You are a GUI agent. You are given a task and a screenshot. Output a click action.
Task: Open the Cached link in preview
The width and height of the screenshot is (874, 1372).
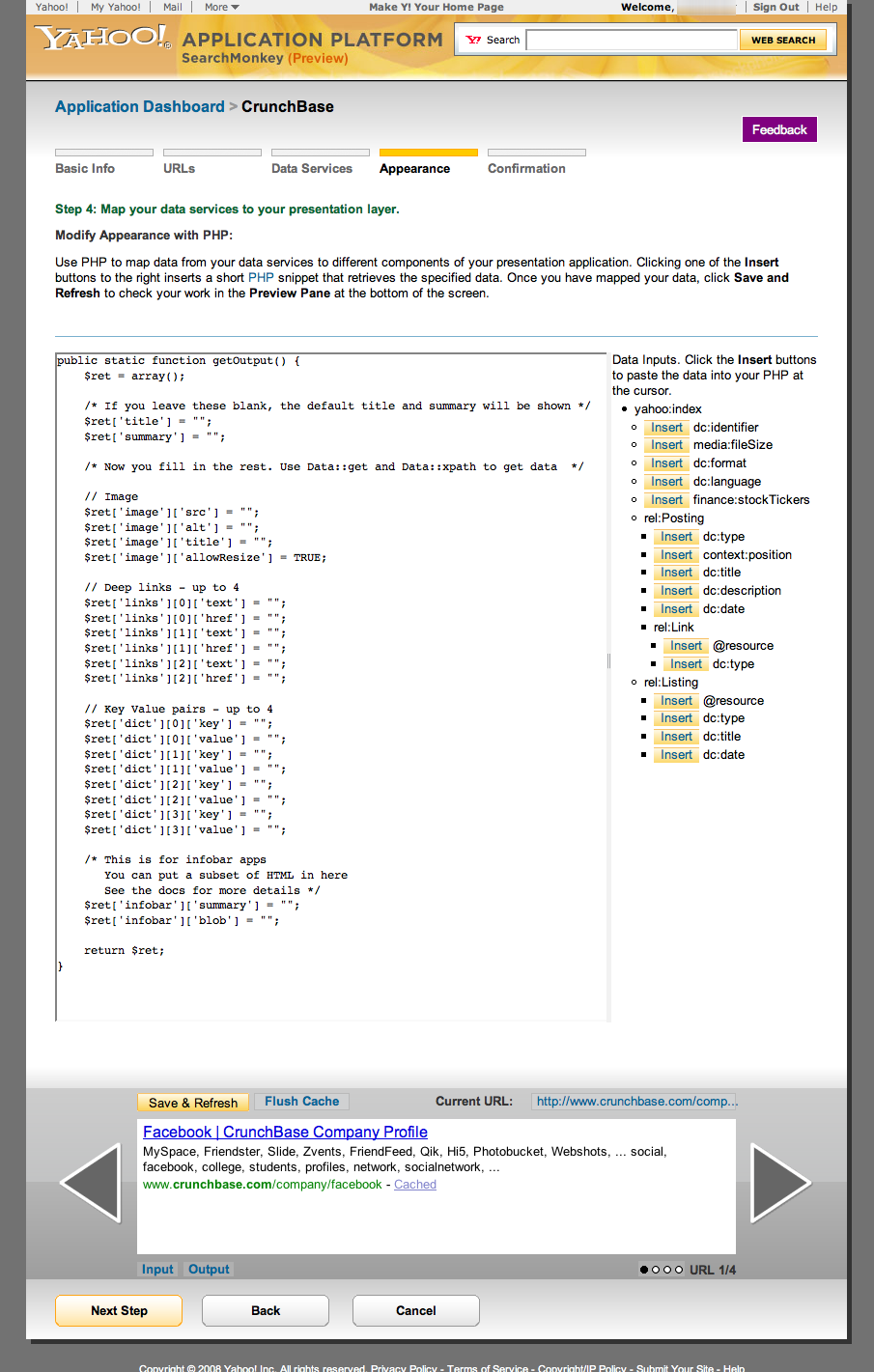[415, 1185]
